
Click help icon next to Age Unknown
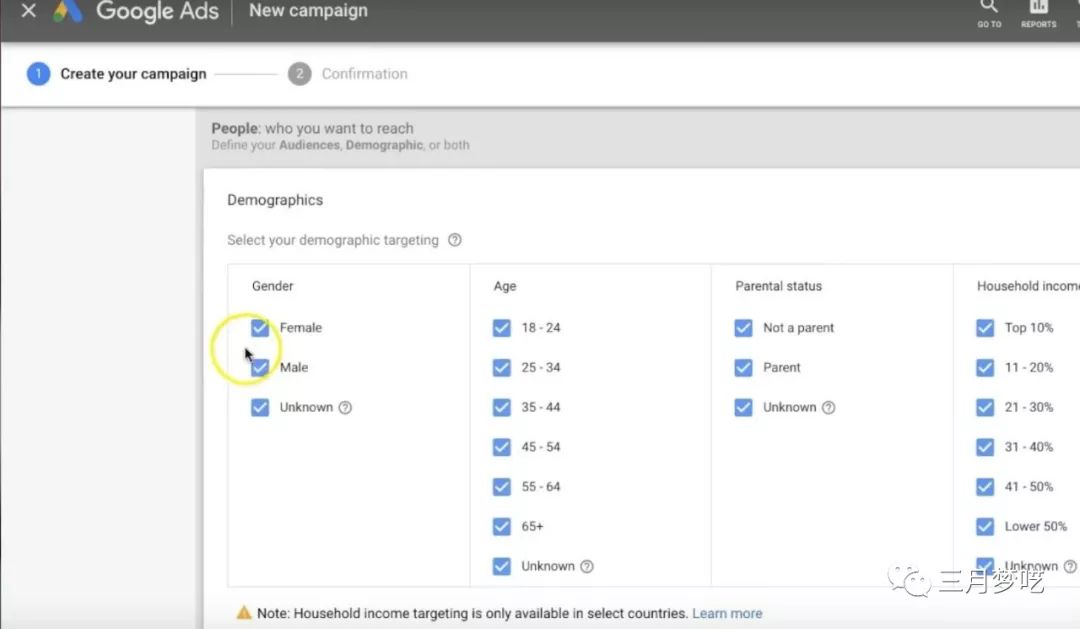coord(587,567)
